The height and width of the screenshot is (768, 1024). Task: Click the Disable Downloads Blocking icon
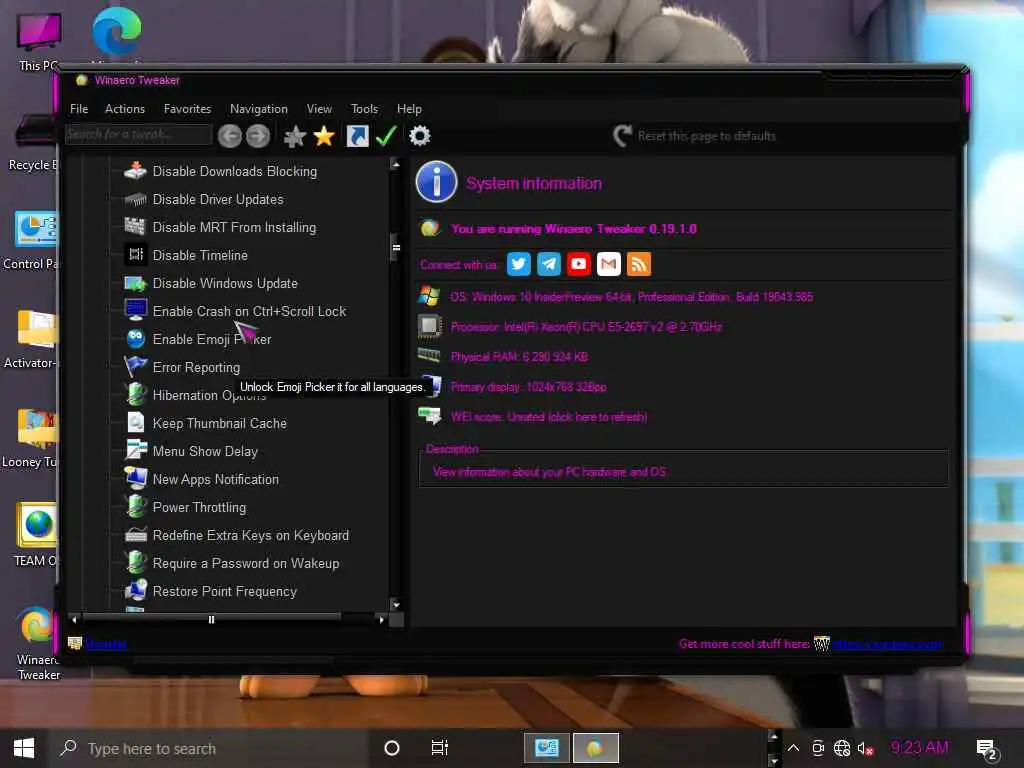coord(135,170)
